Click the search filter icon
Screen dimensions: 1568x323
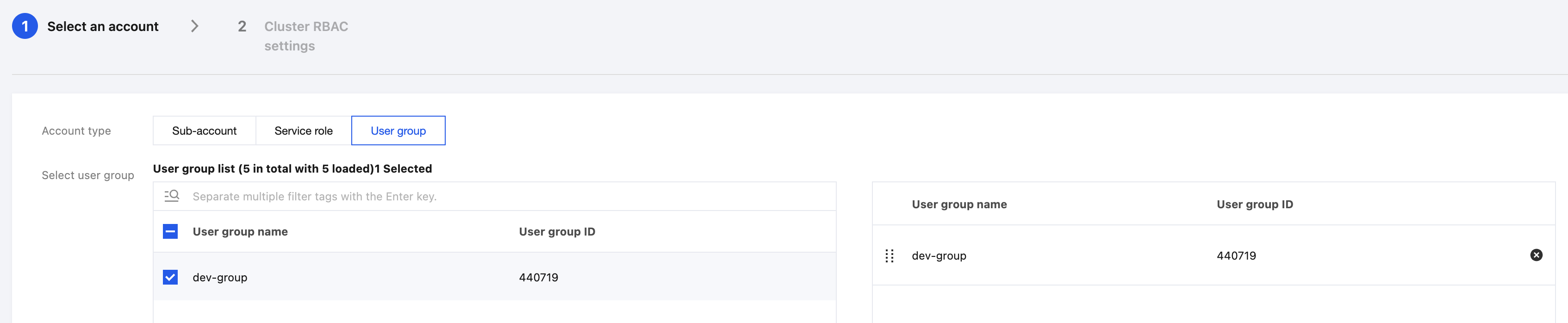(172, 196)
